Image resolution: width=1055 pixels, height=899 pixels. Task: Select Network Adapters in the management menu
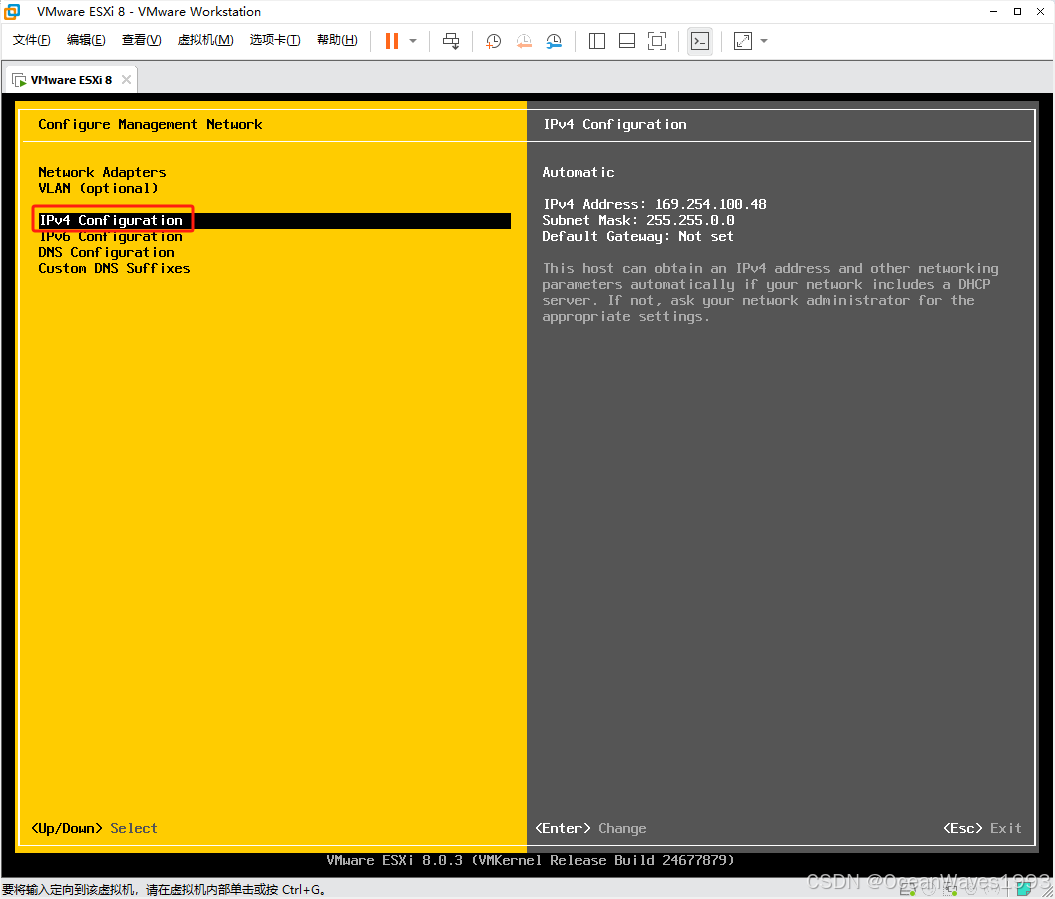[x=102, y=172]
